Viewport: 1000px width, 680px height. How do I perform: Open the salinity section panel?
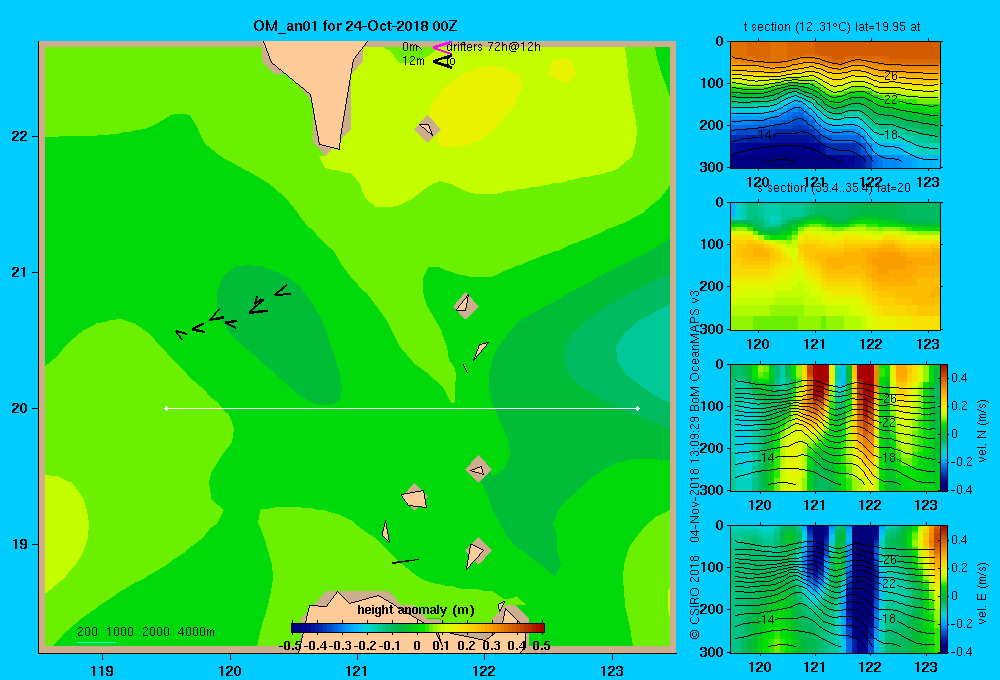pos(835,266)
